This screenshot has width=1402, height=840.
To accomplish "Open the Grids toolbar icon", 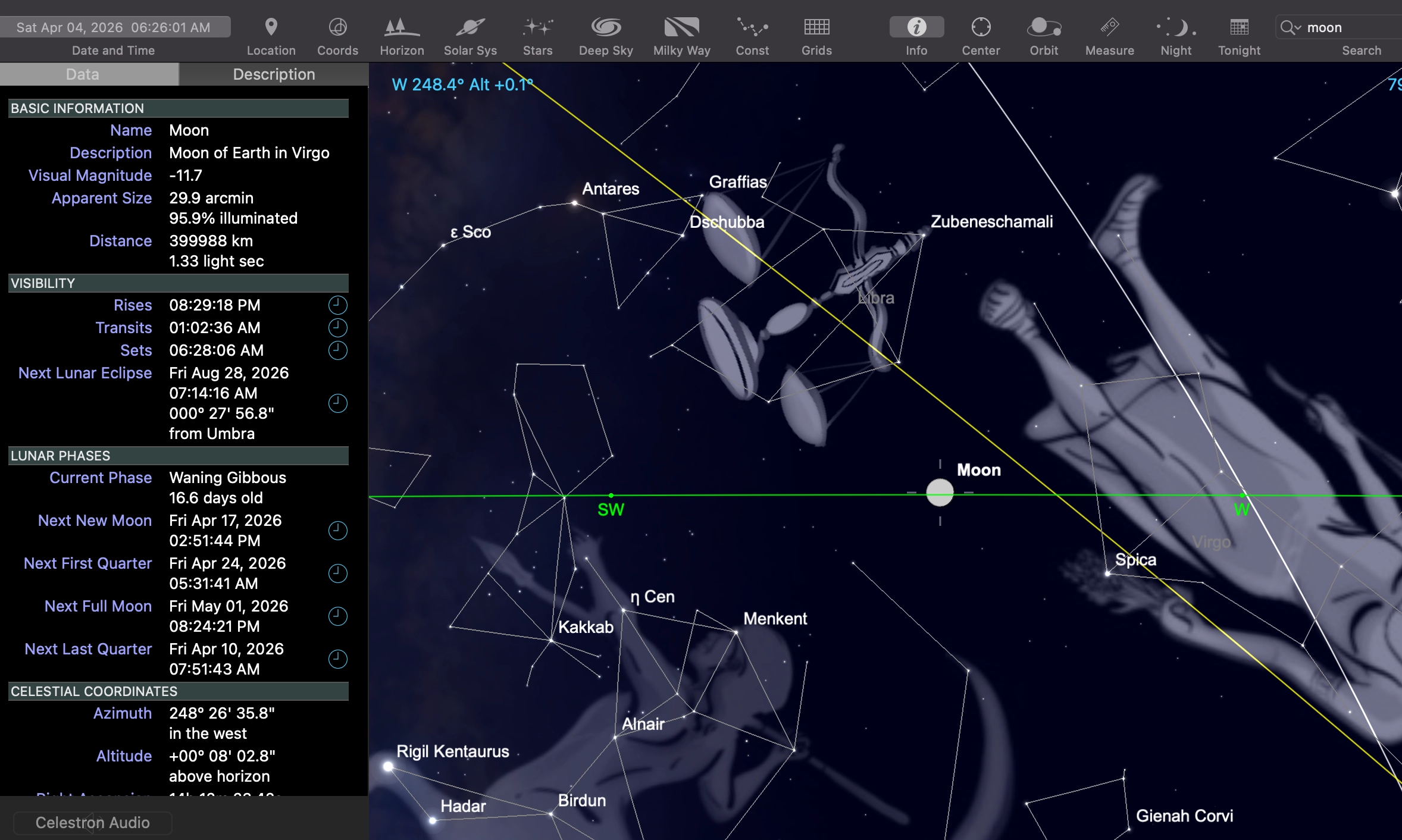I will [x=816, y=27].
